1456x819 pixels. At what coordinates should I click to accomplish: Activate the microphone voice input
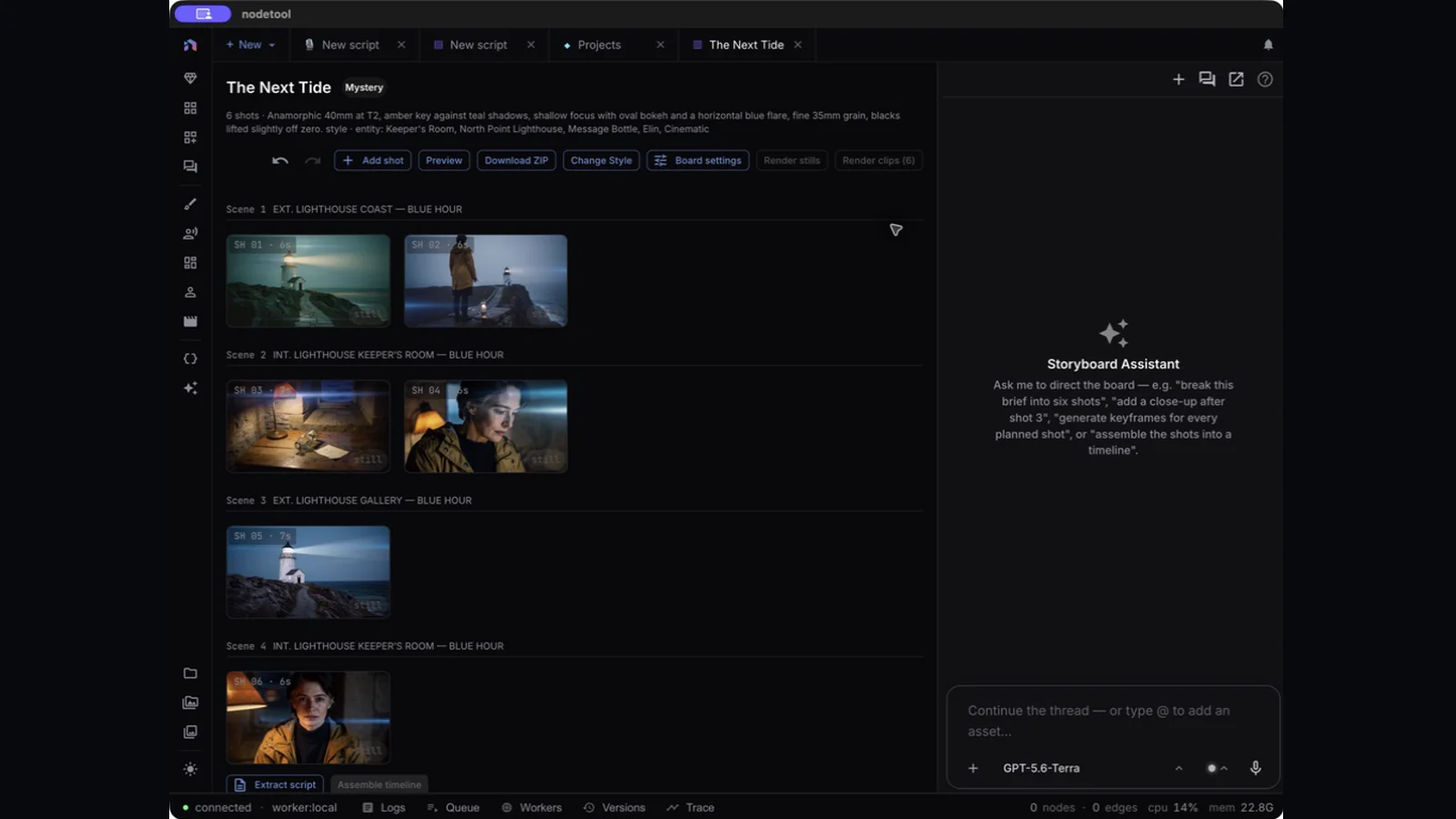[x=1255, y=768]
